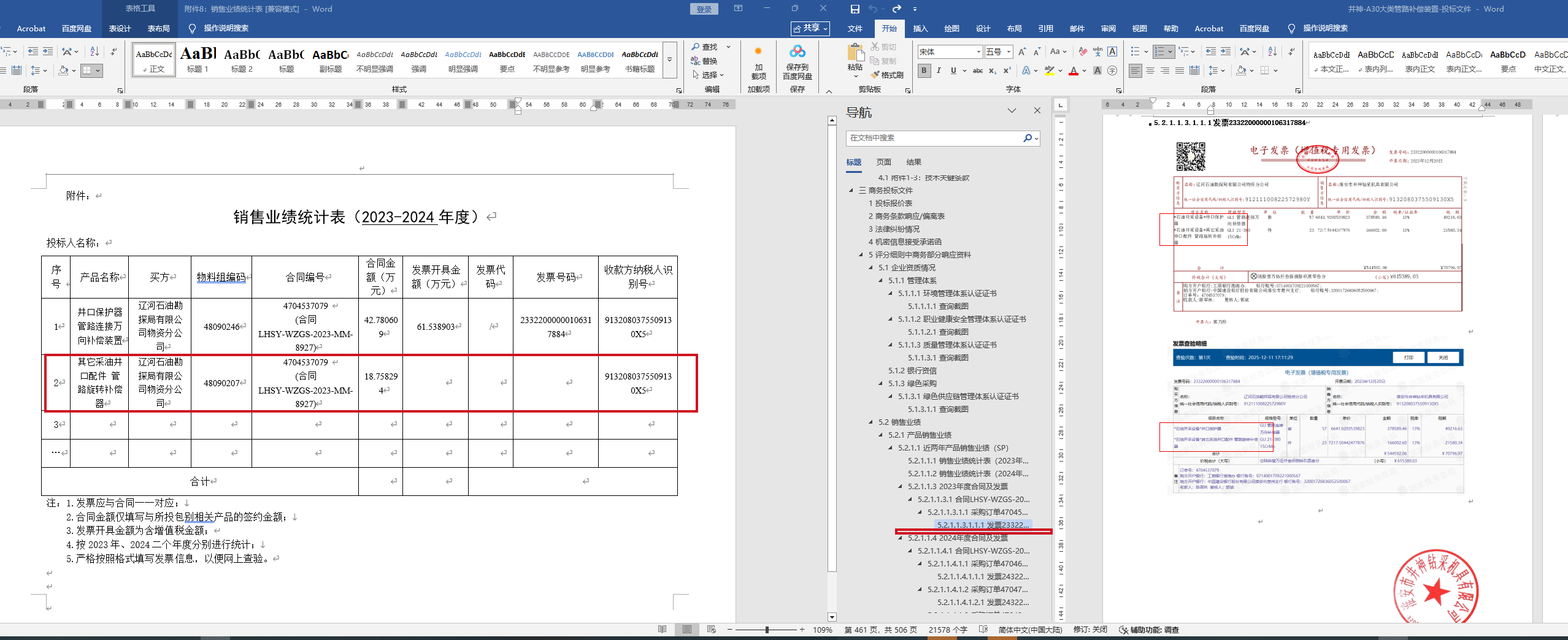The width and height of the screenshot is (1568, 640).
Task: Shrink font size in the right Word window
Action: (x=1037, y=52)
